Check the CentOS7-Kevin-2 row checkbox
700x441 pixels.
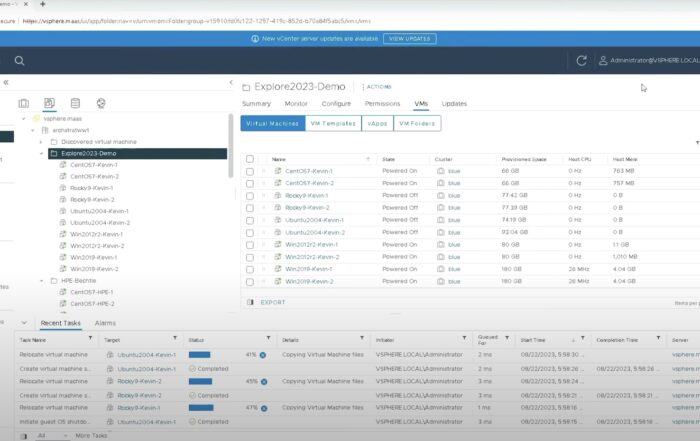[x=250, y=183]
